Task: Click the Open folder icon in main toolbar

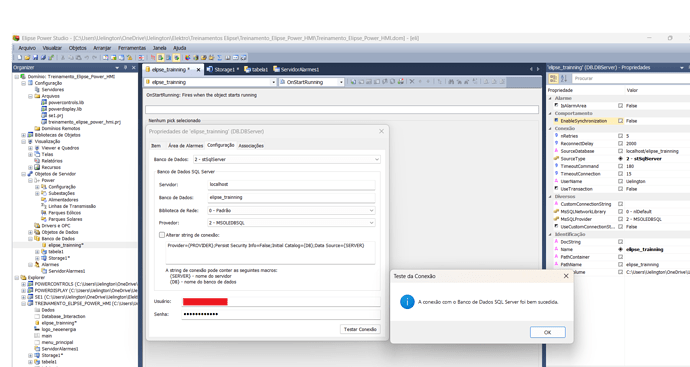Action: [x=27, y=57]
